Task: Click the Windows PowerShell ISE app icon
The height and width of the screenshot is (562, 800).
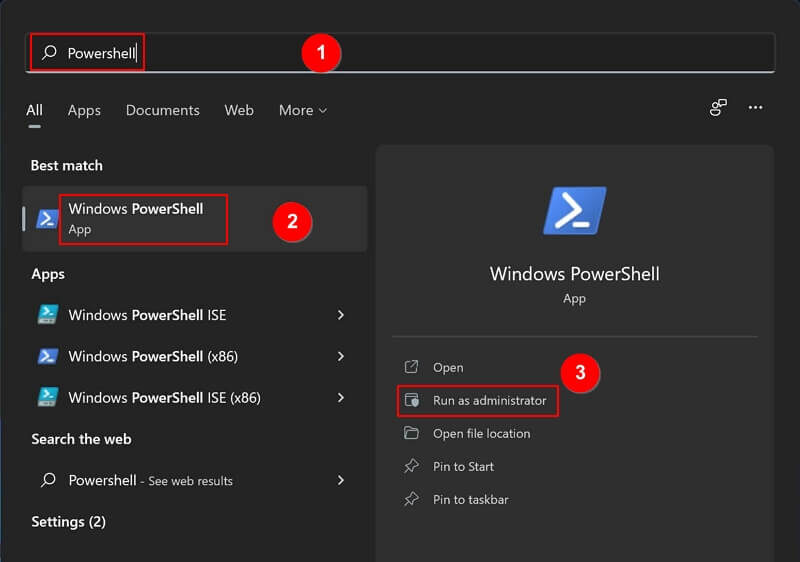Action: (48, 315)
